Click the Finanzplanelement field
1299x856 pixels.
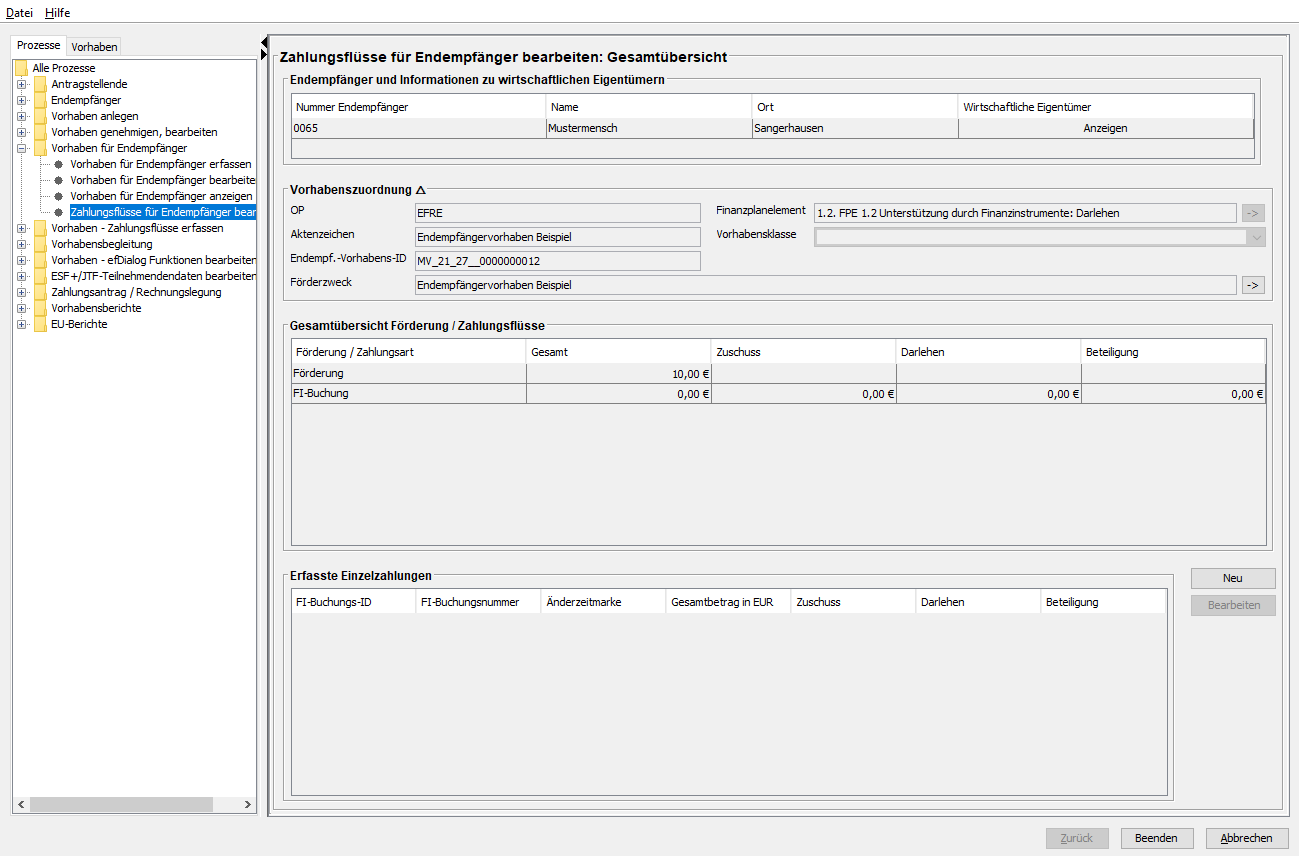[x=1025, y=213]
